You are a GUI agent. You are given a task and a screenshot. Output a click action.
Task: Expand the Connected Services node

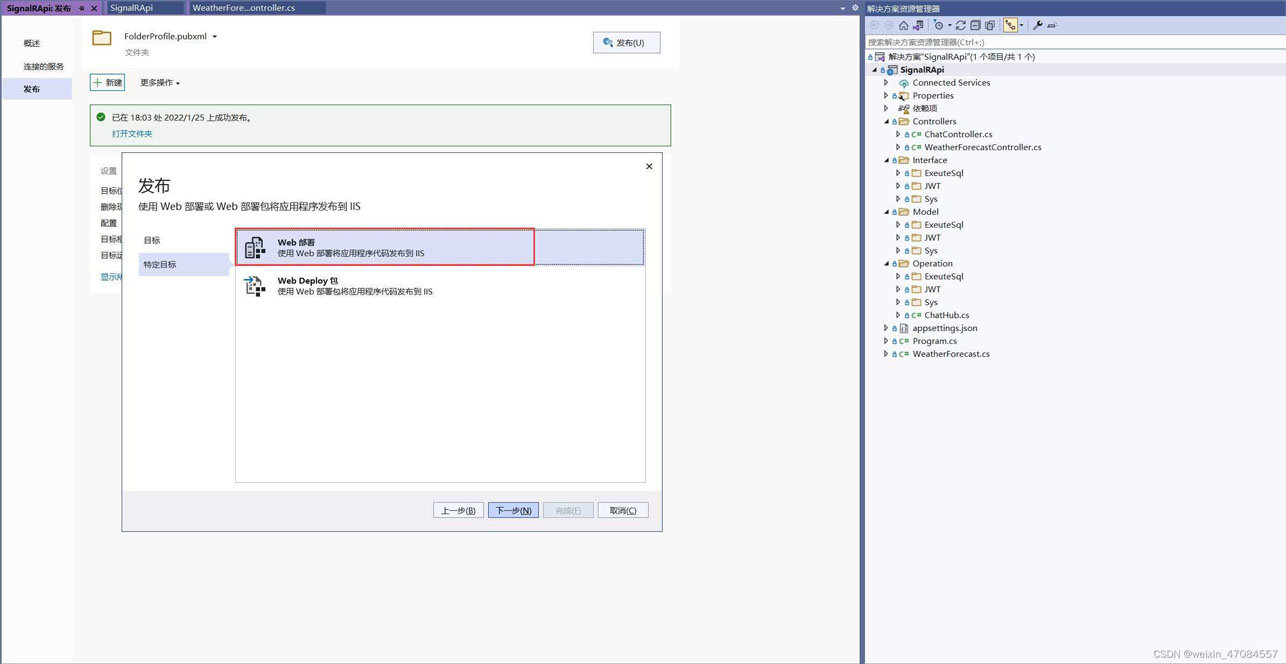pyautogui.click(x=886, y=83)
